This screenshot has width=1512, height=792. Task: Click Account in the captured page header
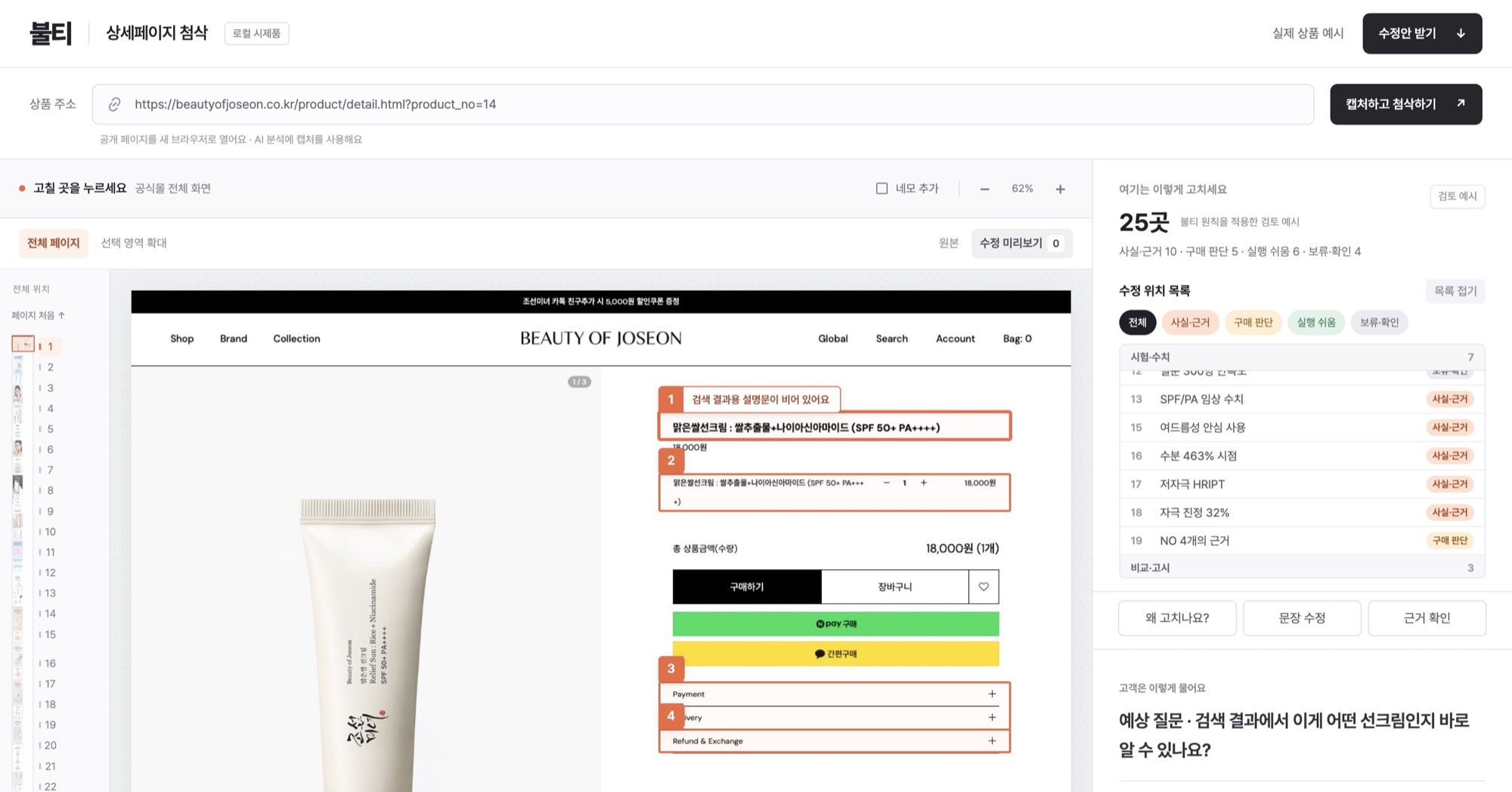coord(955,339)
